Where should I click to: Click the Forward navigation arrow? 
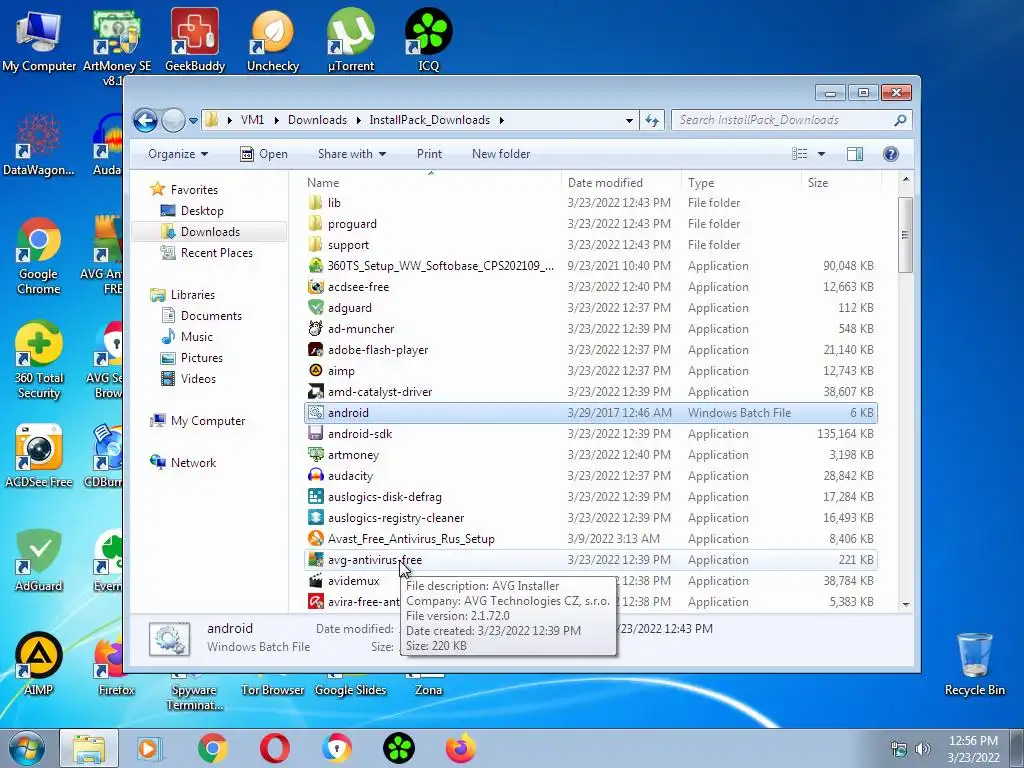click(x=173, y=120)
